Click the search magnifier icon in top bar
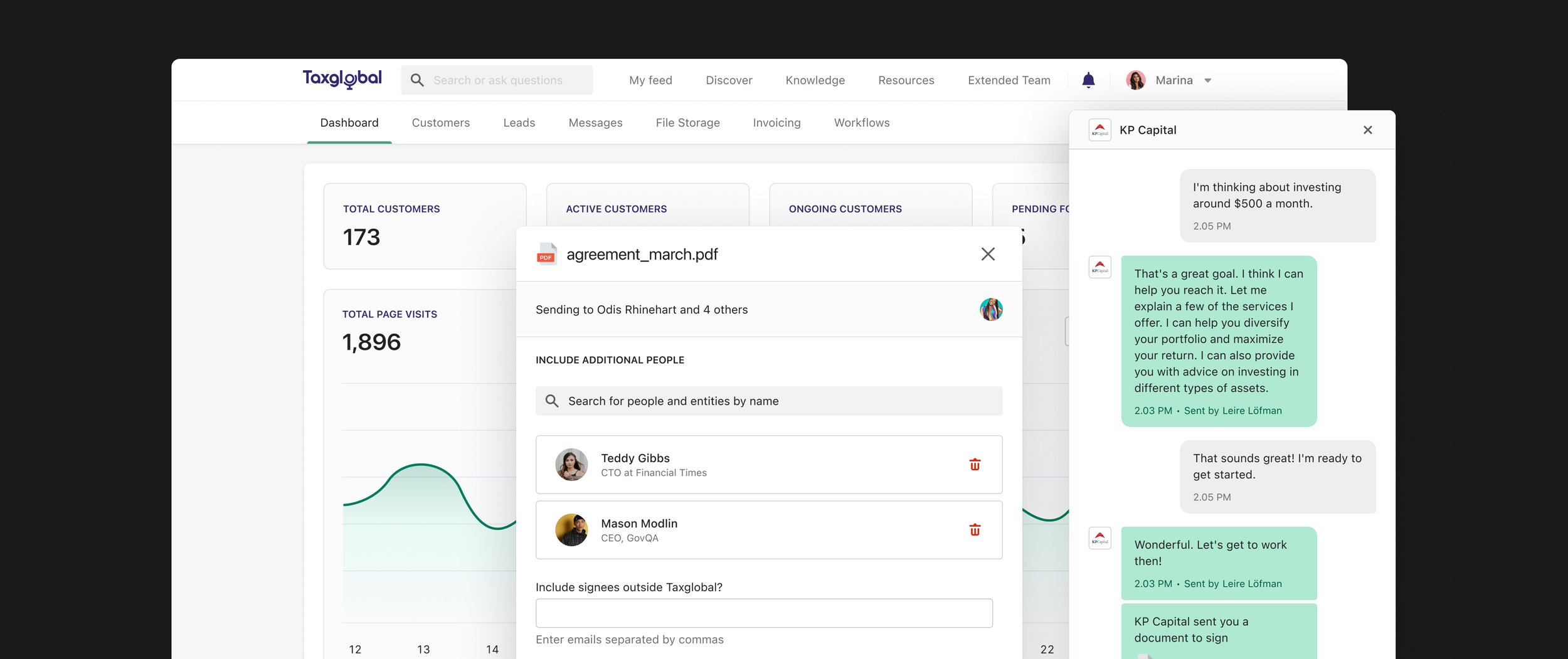Image resolution: width=1568 pixels, height=659 pixels. tap(417, 80)
